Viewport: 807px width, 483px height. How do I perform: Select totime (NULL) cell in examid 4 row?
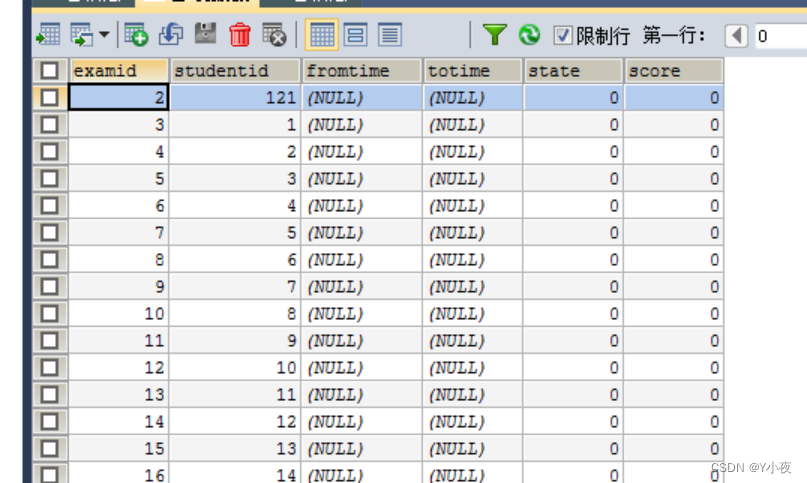(472, 151)
